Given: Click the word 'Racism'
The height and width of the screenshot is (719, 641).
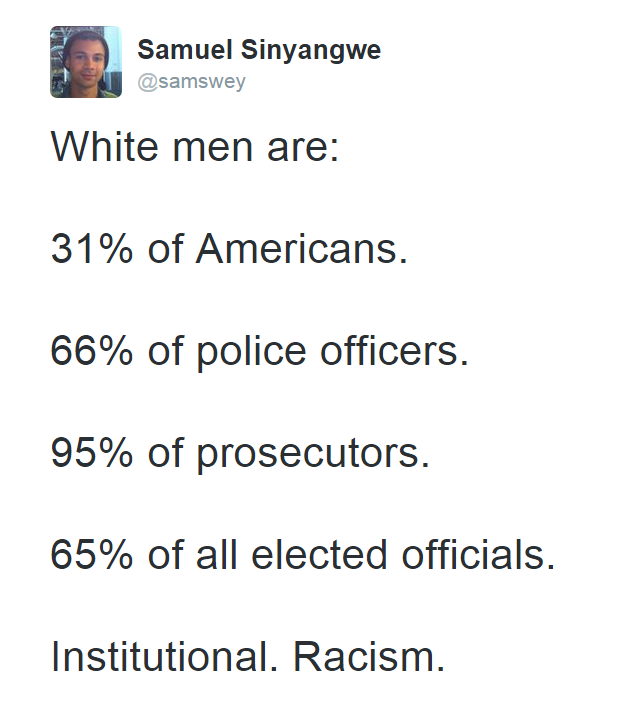Looking at the screenshot, I should [x=363, y=657].
